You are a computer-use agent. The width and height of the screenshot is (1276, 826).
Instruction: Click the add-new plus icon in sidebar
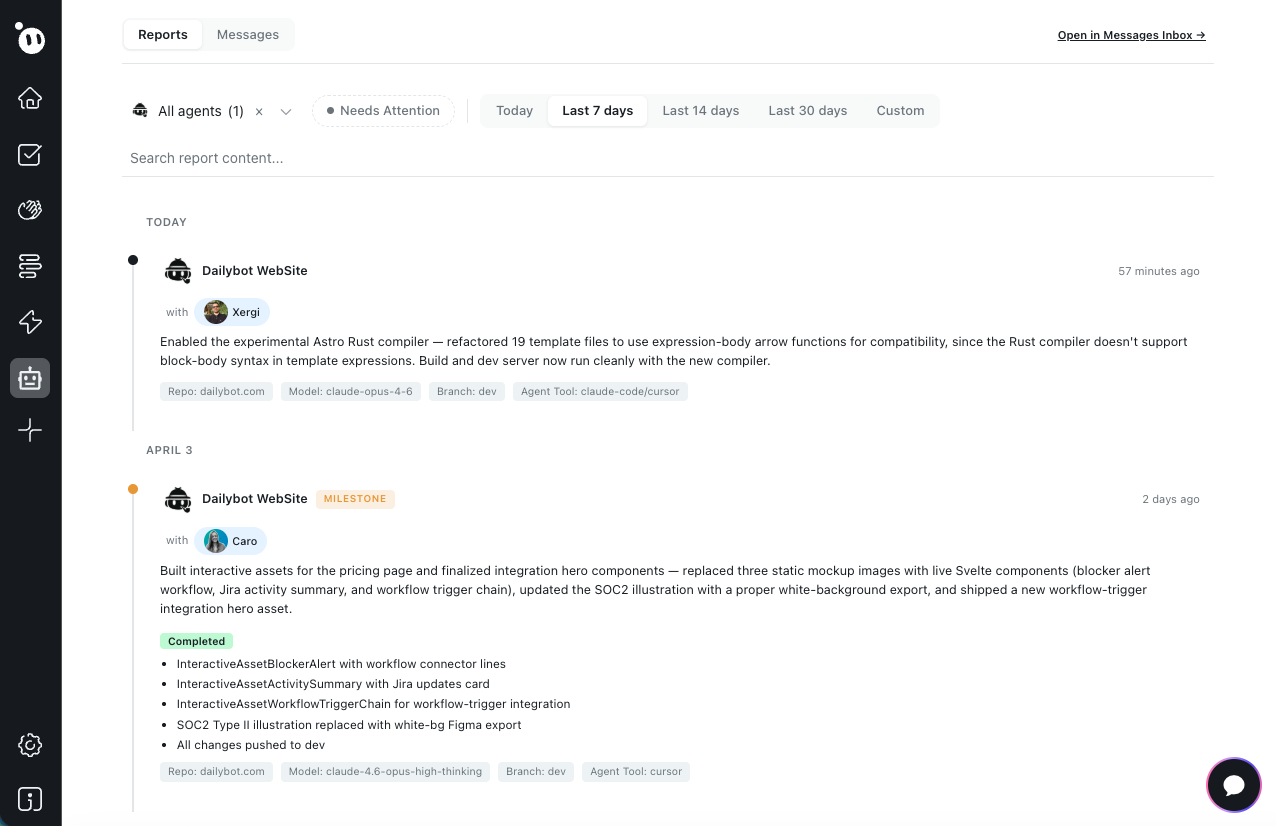click(30, 430)
